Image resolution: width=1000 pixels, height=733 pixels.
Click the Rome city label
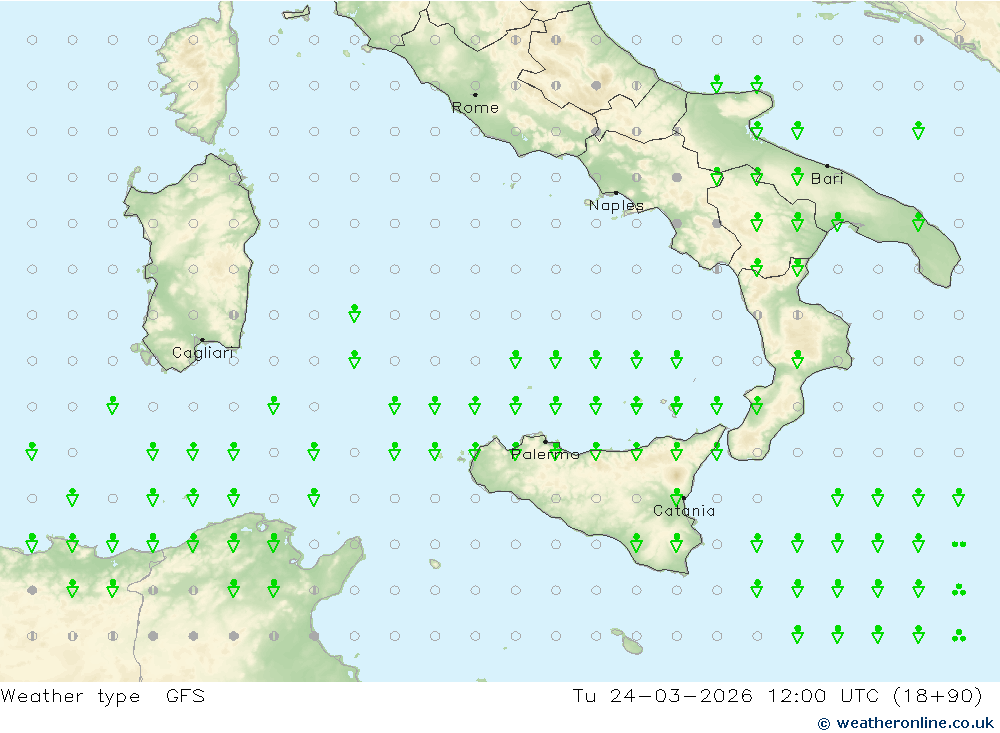pyautogui.click(x=475, y=108)
